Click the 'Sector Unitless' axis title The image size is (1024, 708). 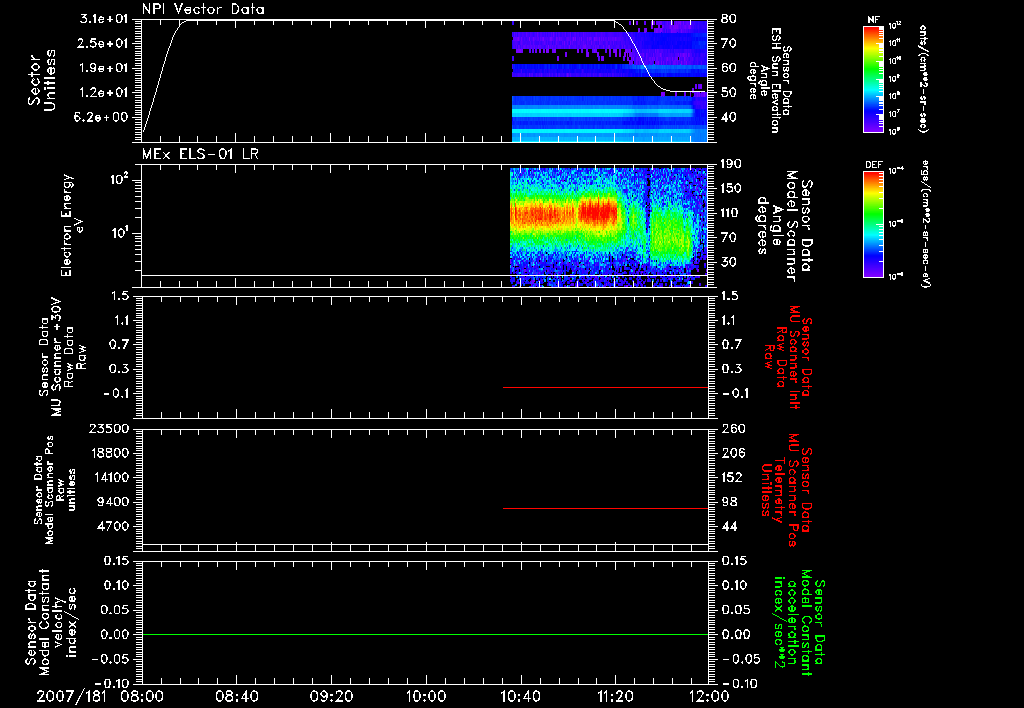[x=42, y=80]
